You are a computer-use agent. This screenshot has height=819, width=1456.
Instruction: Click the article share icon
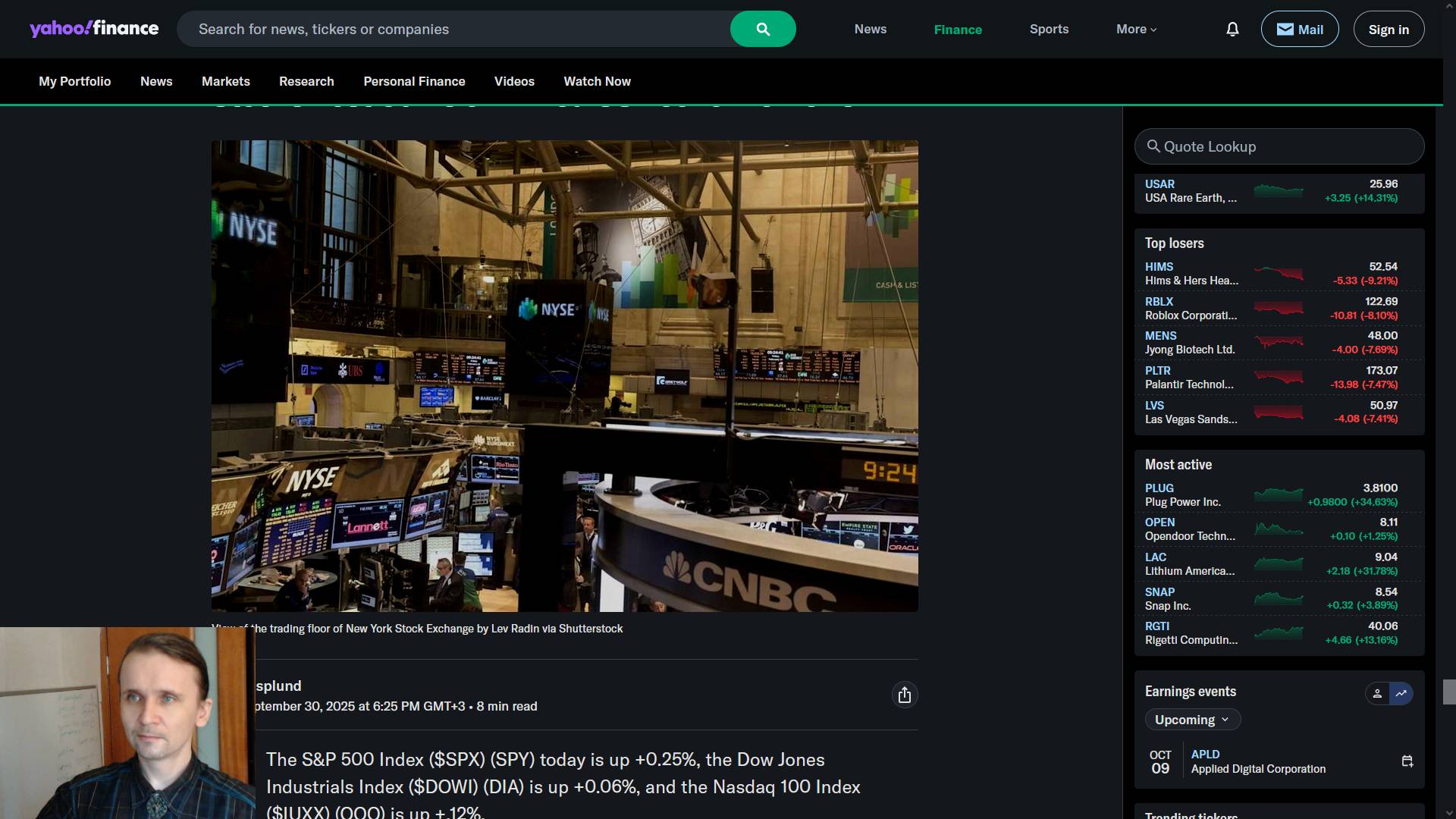click(904, 695)
